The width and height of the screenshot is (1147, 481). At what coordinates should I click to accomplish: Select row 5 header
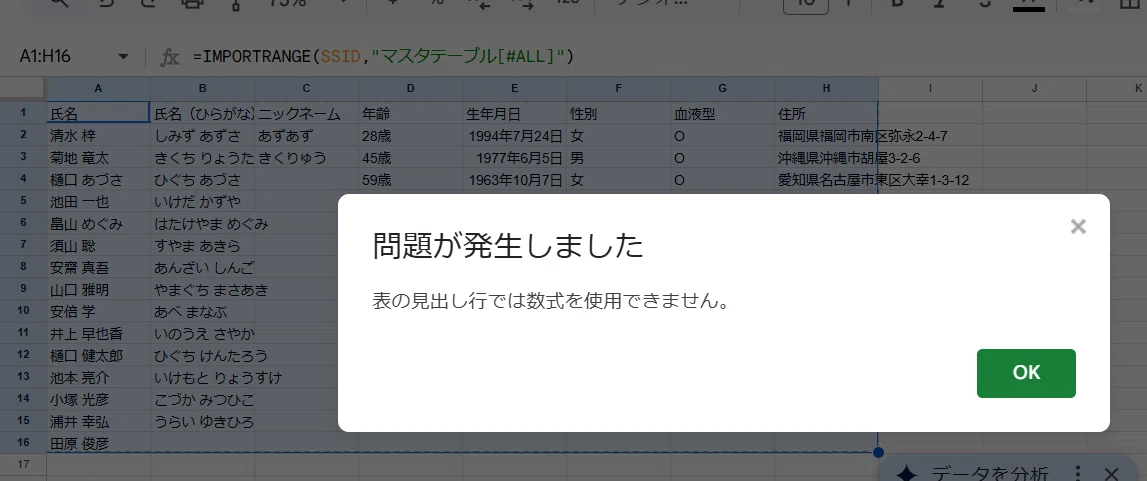click(23, 200)
